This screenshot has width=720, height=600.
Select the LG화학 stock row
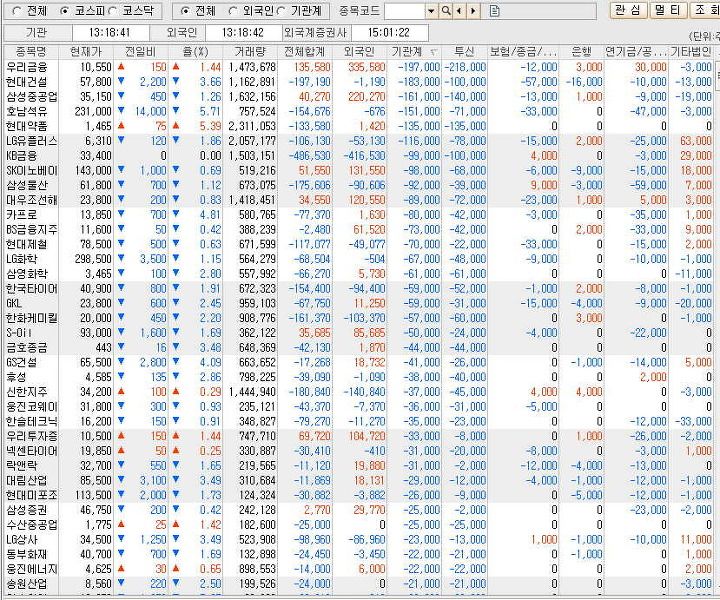pyautogui.click(x=358, y=259)
